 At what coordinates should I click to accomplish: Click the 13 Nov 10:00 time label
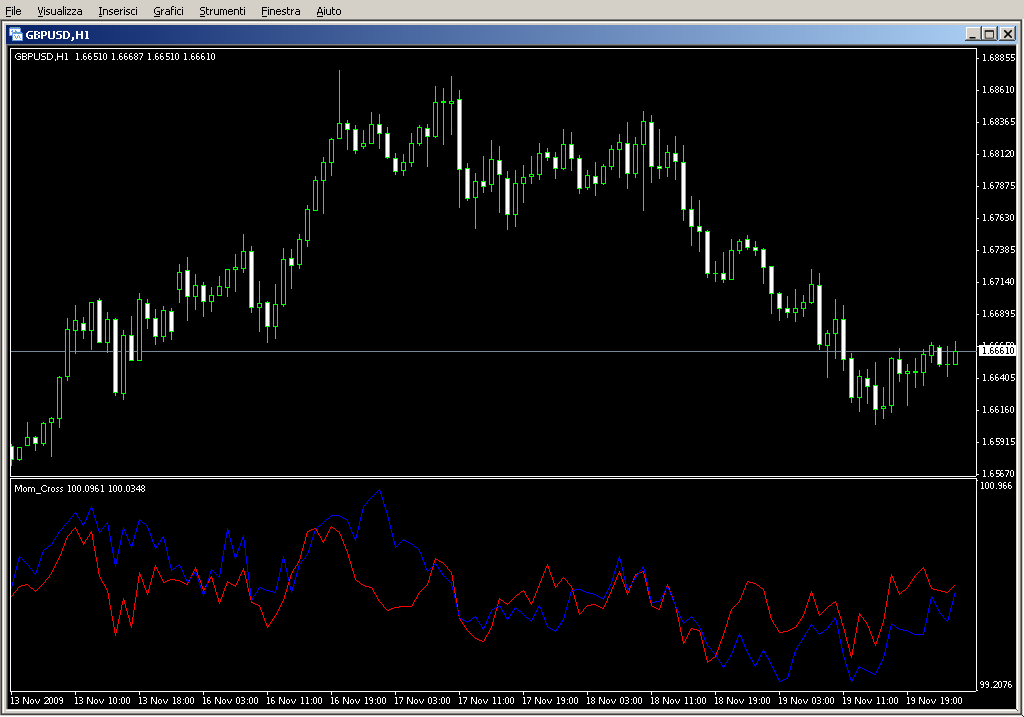[102, 701]
